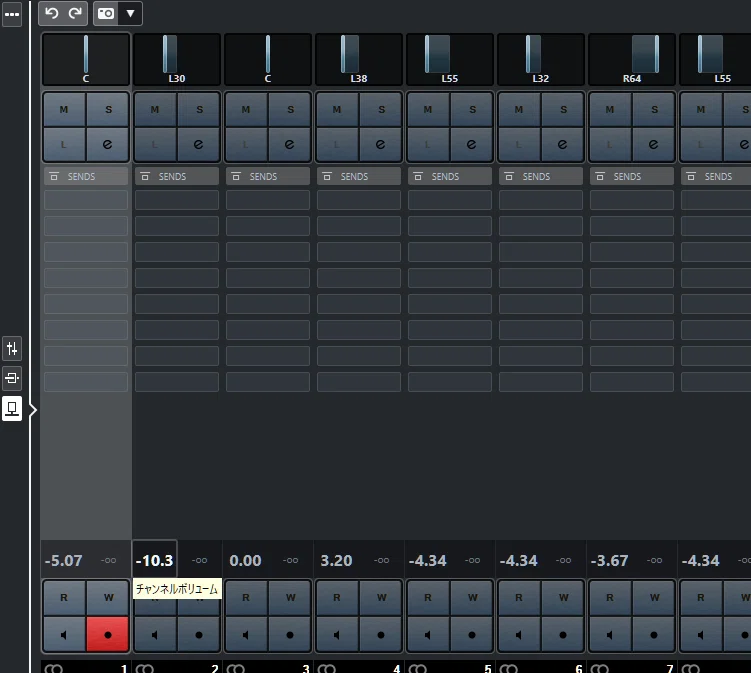The width and height of the screenshot is (751, 673).
Task: Click the redo mixer history arrow
Action: 75,13
